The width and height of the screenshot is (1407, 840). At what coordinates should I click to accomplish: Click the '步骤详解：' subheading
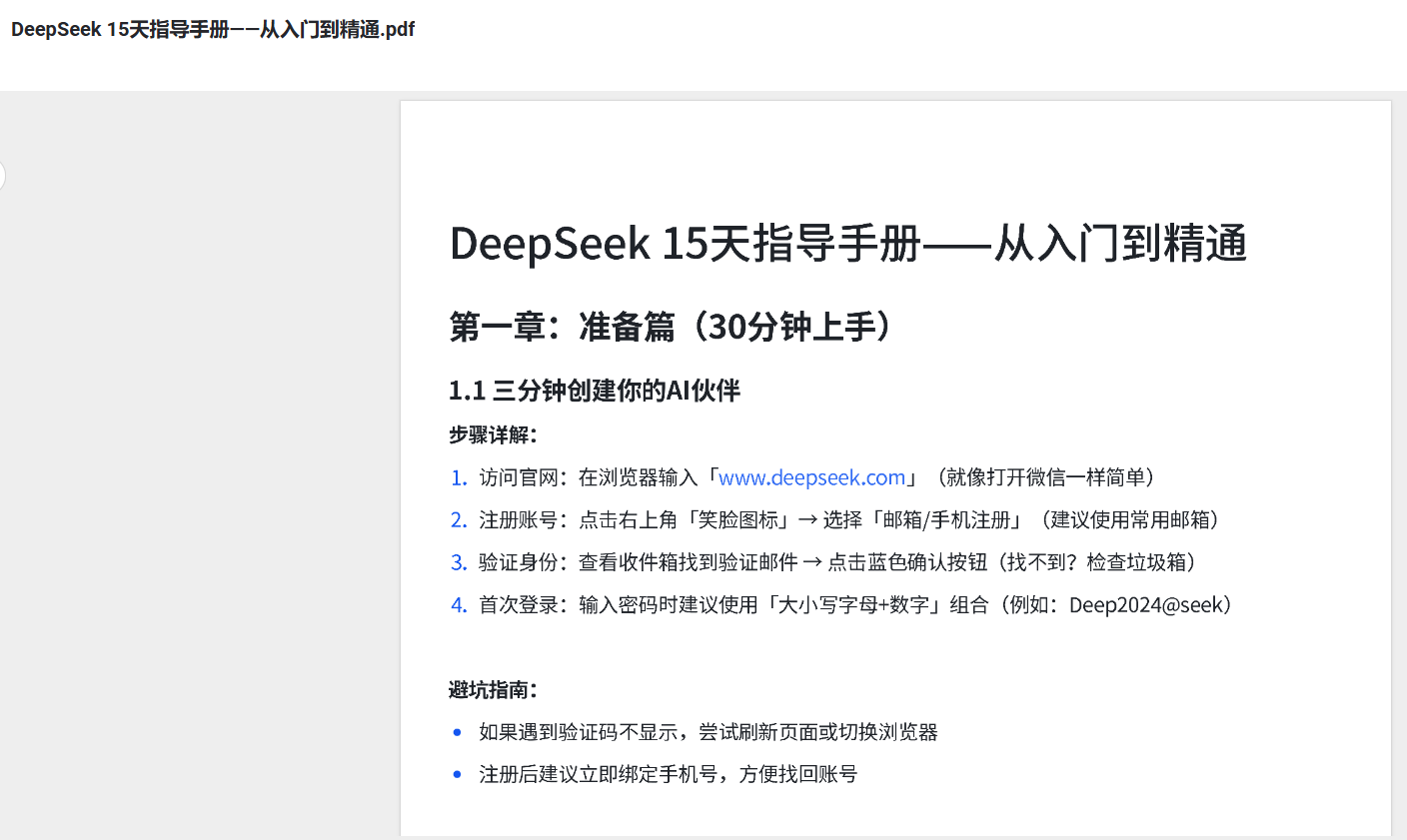(x=494, y=434)
